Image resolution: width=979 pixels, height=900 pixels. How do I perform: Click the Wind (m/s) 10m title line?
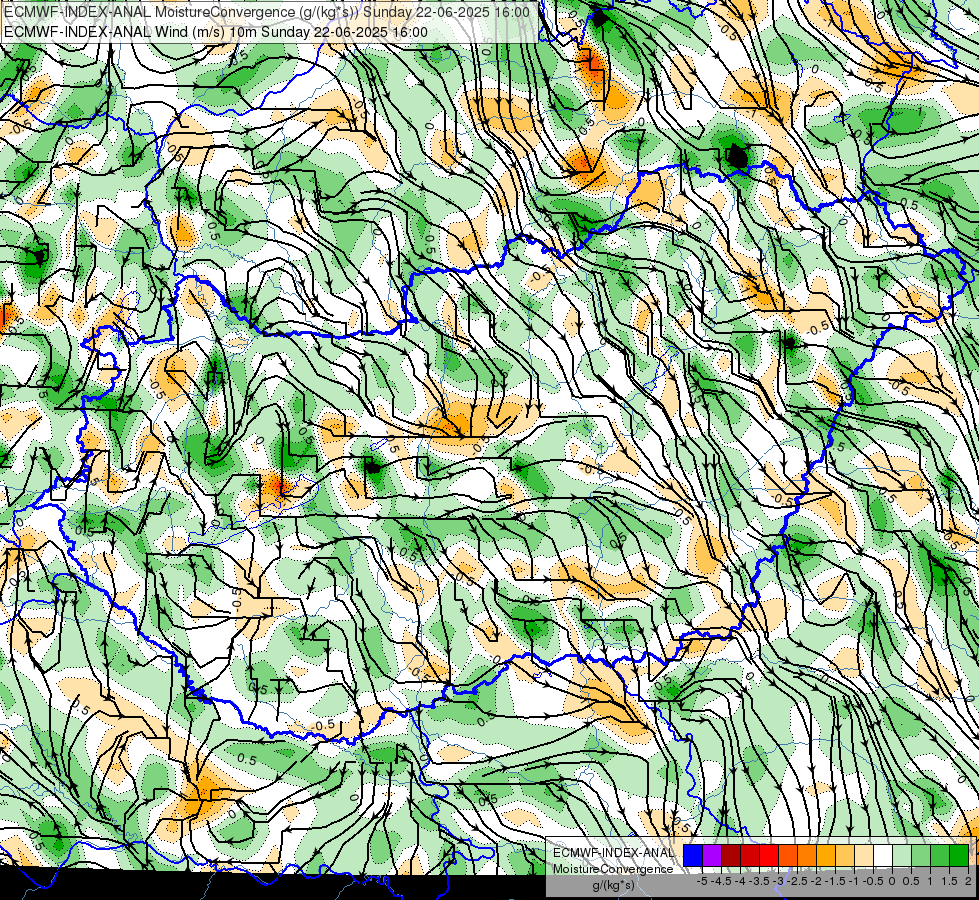tap(216, 32)
